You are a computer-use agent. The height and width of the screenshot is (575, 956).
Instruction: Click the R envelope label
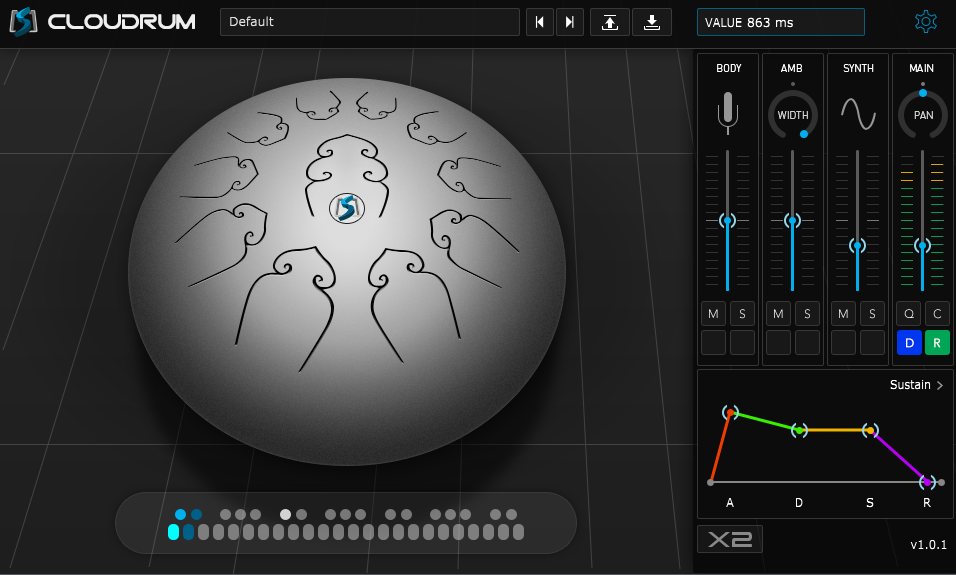(x=927, y=503)
